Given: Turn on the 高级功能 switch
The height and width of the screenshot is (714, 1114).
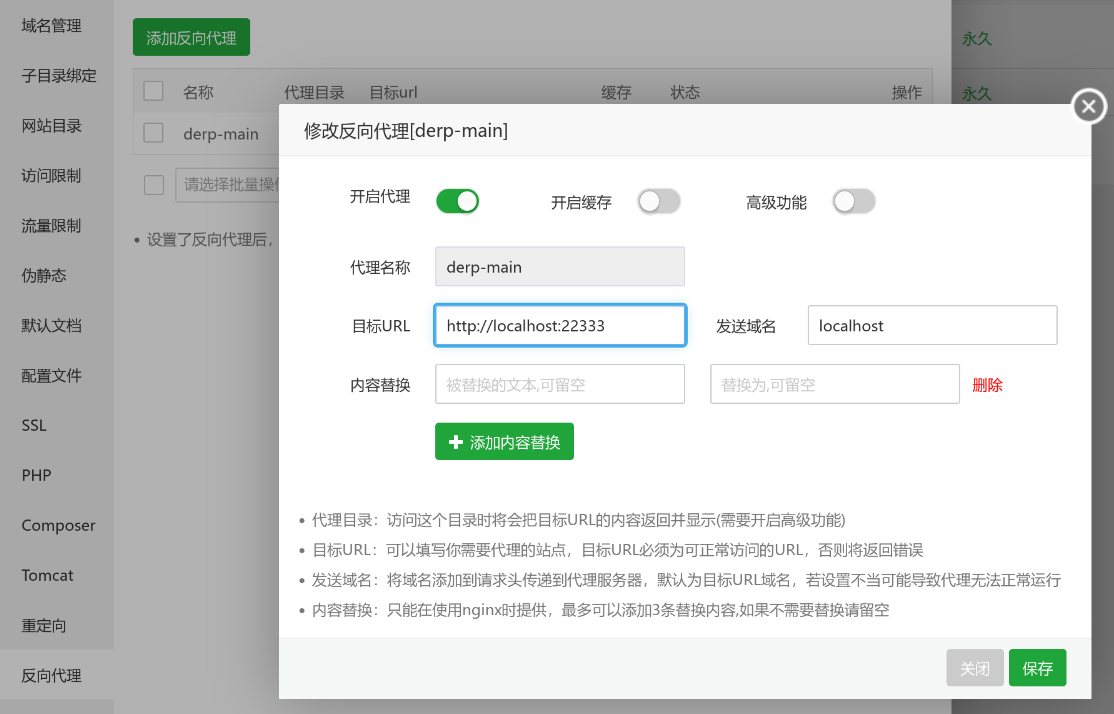Looking at the screenshot, I should tap(854, 201).
